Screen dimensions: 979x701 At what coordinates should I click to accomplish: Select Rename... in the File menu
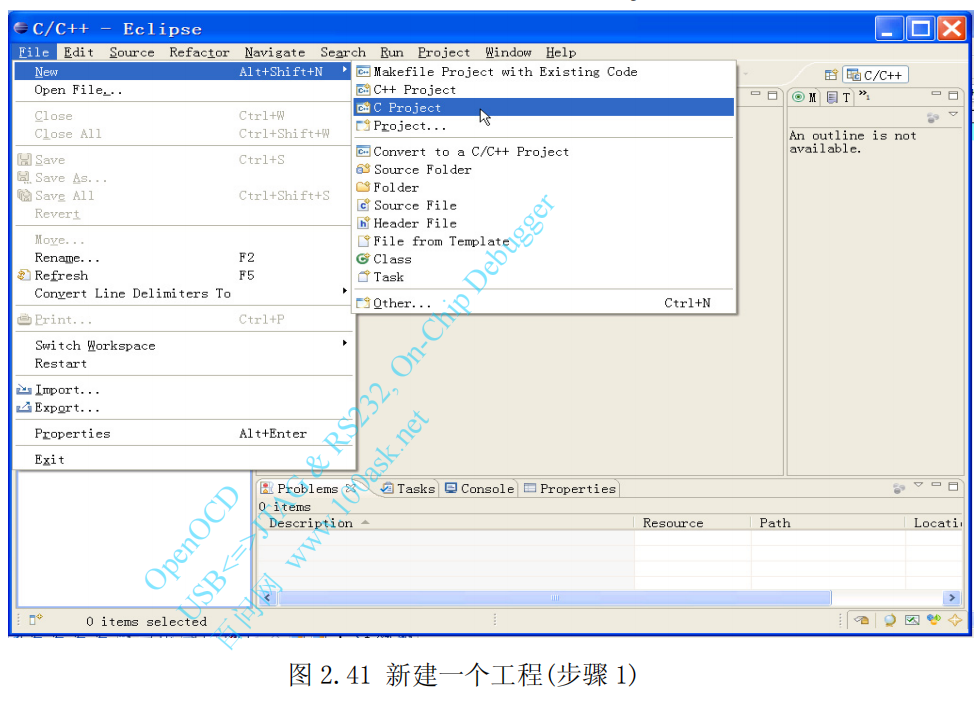(x=184, y=257)
